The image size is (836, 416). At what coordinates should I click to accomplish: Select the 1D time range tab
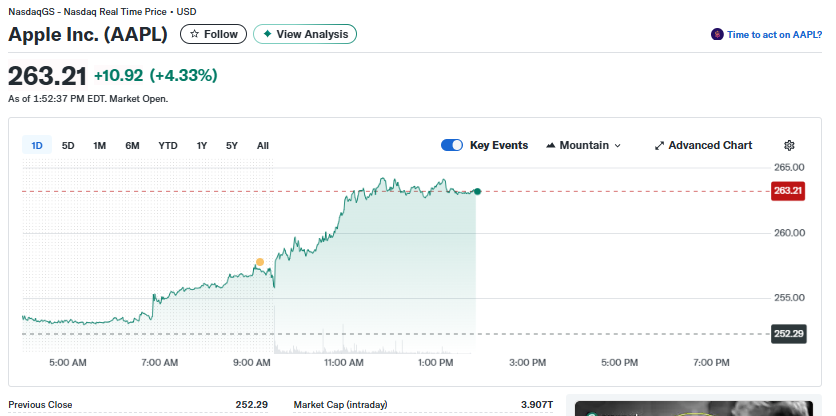tap(37, 145)
